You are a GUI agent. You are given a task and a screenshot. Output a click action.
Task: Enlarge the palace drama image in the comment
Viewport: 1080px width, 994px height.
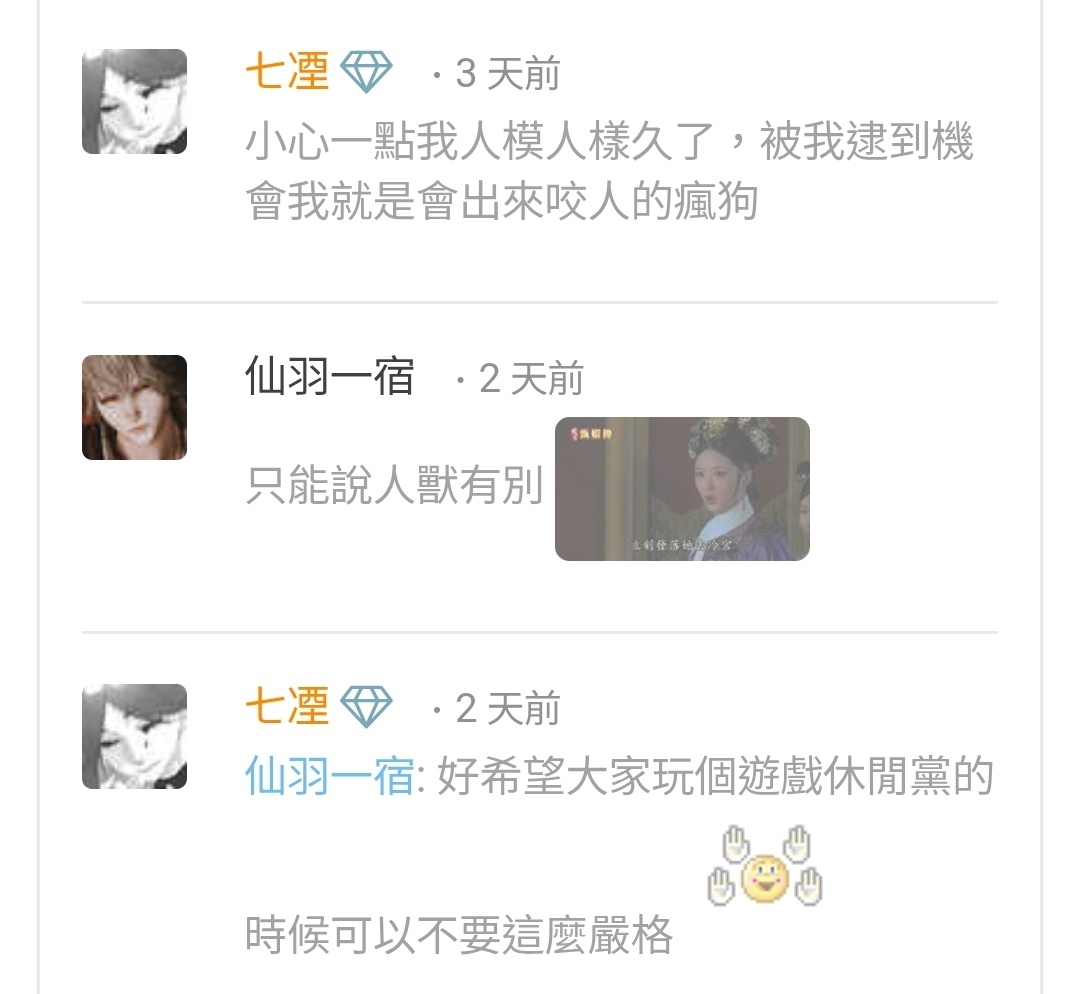(x=682, y=488)
